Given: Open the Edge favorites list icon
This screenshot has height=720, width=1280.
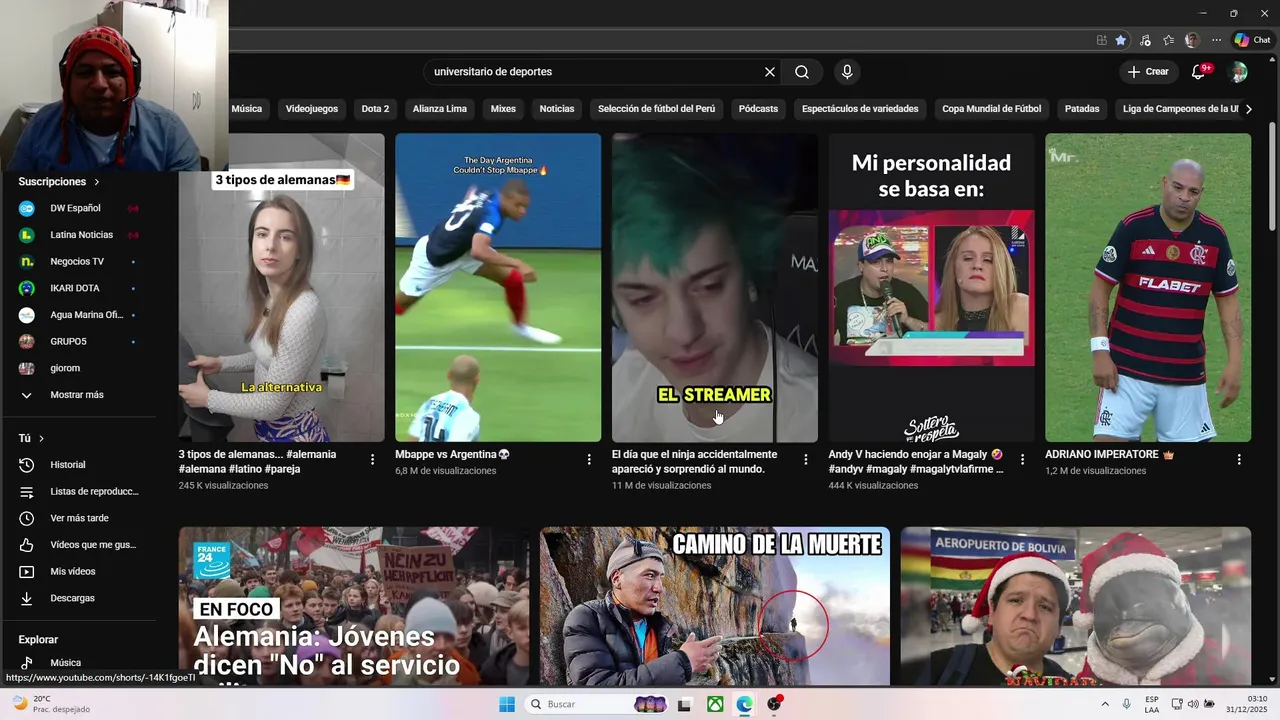Looking at the screenshot, I should point(1169,40).
